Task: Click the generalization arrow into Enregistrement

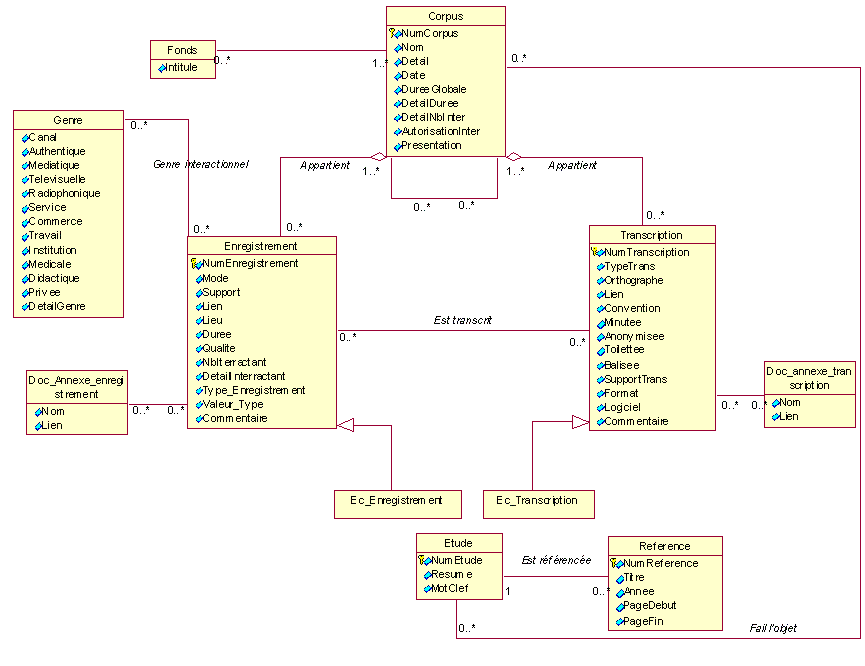Action: [346, 425]
